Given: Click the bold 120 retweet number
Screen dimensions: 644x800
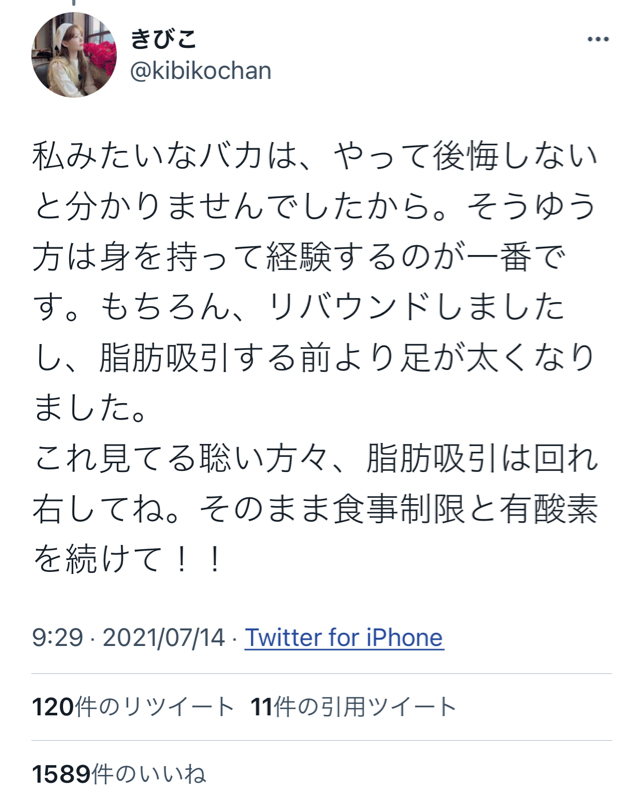Looking at the screenshot, I should click(53, 707).
